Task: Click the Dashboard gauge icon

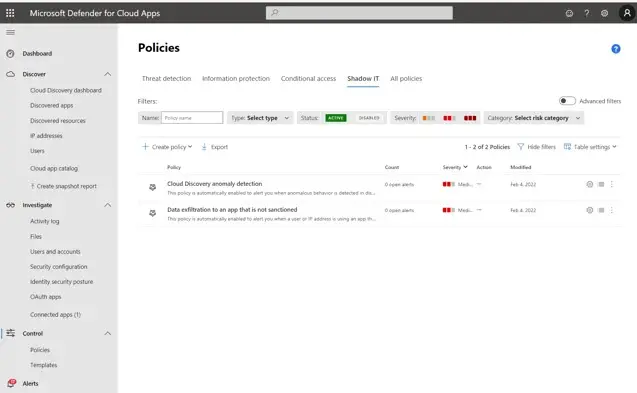Action: [x=11, y=54]
